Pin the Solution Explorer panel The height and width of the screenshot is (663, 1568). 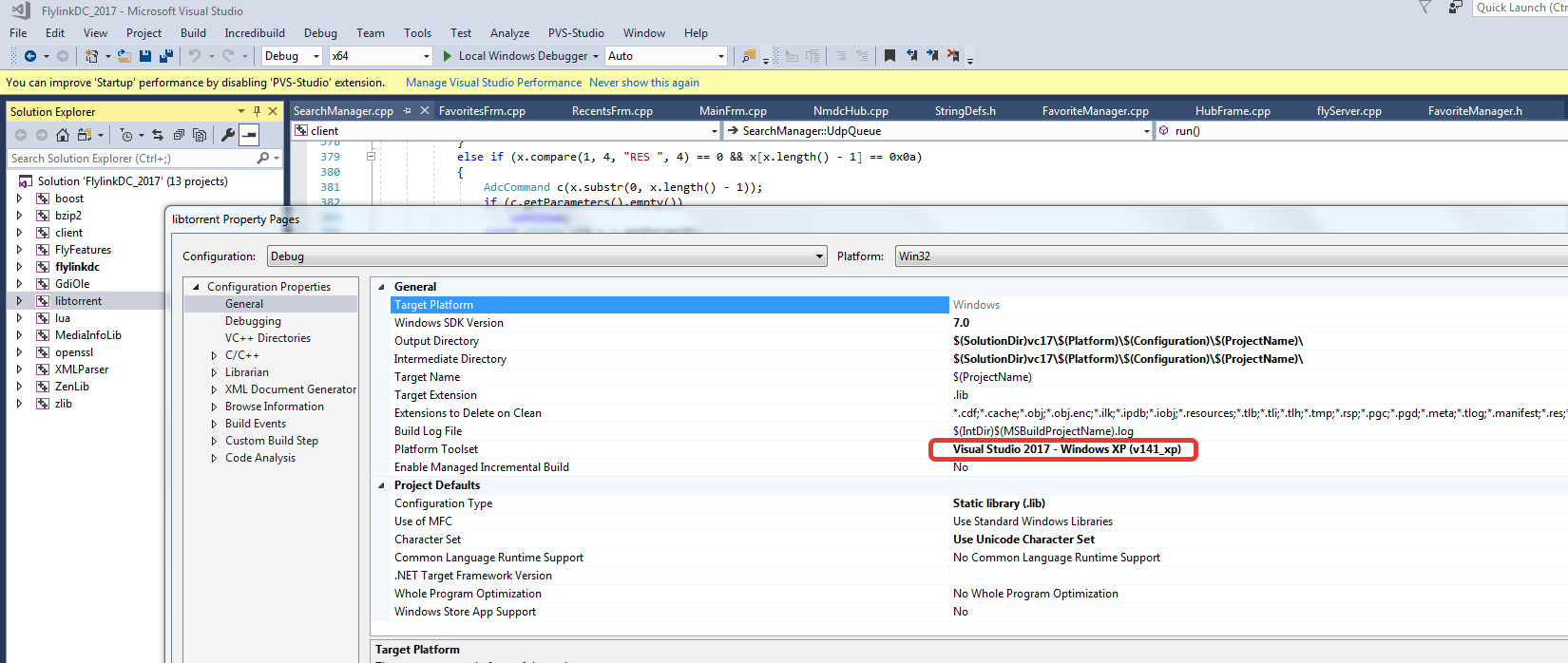[257, 111]
